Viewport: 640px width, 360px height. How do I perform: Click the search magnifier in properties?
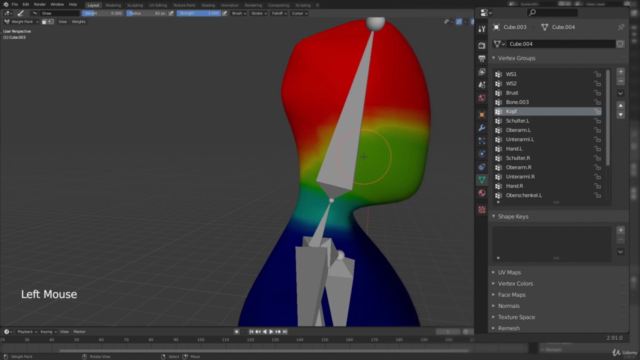(532, 13)
